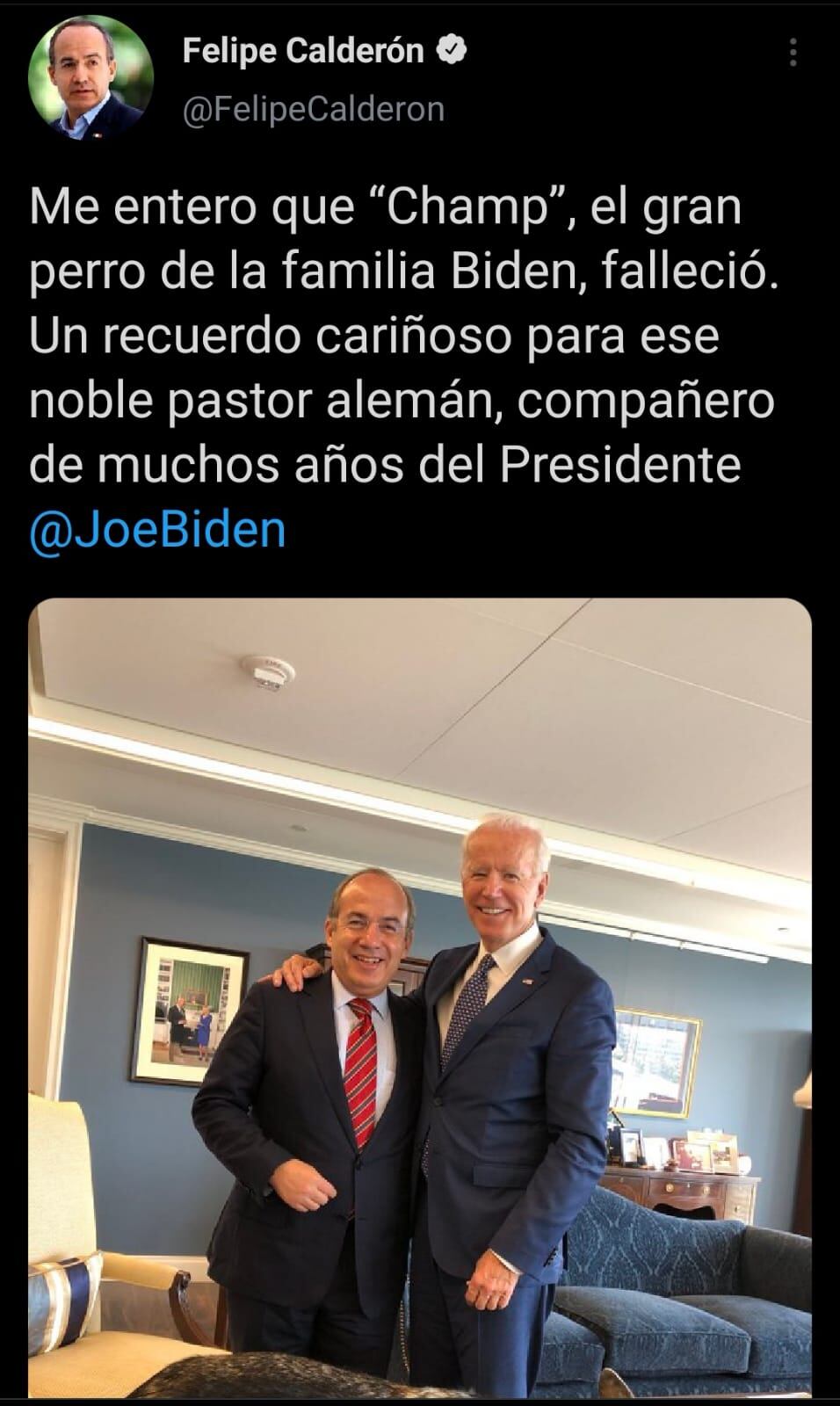Click the Felipe Calderón display name
Viewport: 840px width, 1406px height.
(x=303, y=51)
